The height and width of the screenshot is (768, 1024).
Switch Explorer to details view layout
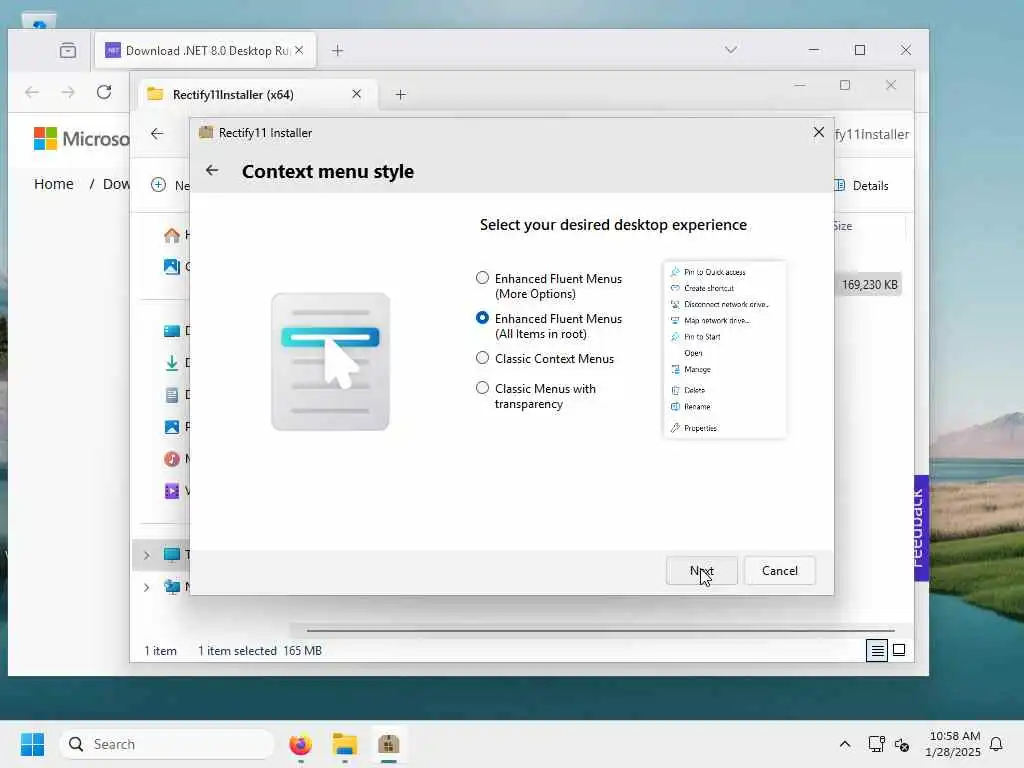[877, 650]
